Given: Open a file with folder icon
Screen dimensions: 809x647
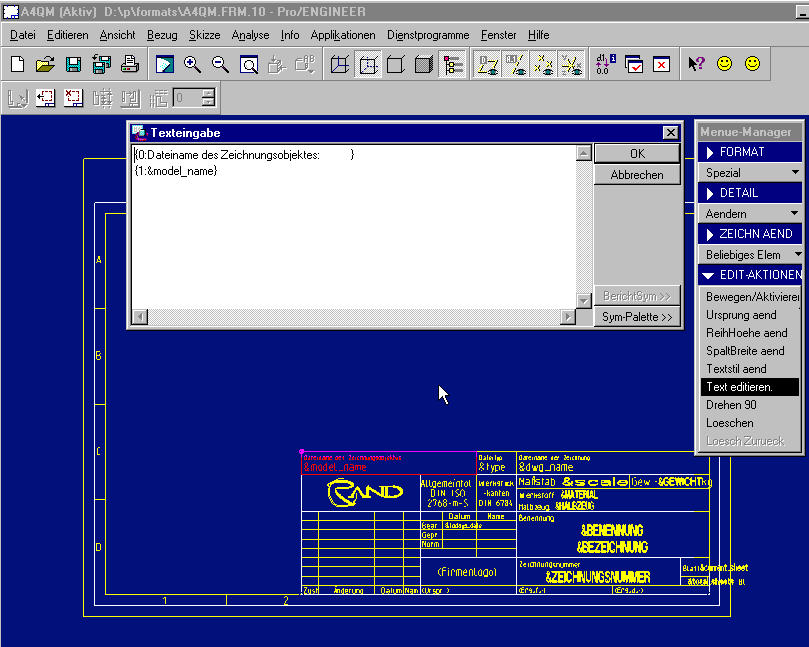Looking at the screenshot, I should click(x=45, y=64).
